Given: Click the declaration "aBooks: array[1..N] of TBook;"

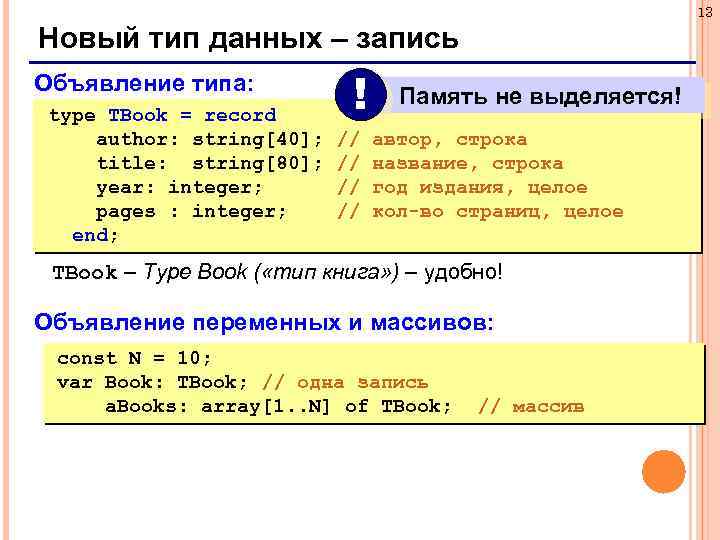Looking at the screenshot, I should [x=278, y=406].
